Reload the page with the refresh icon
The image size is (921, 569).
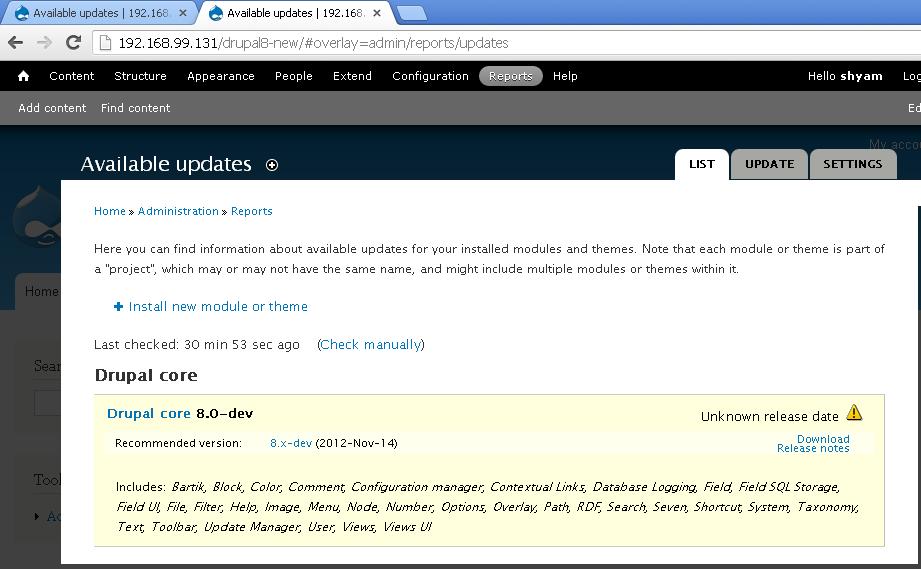click(x=73, y=42)
